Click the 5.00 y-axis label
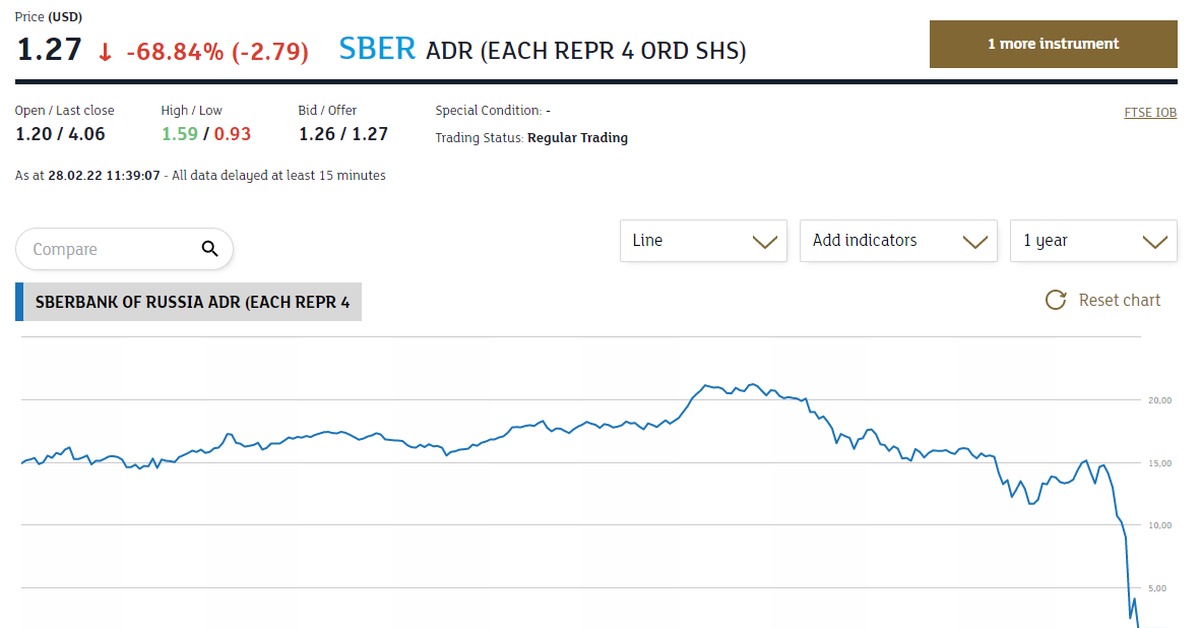Image resolution: width=1200 pixels, height=628 pixels. coord(1159,588)
